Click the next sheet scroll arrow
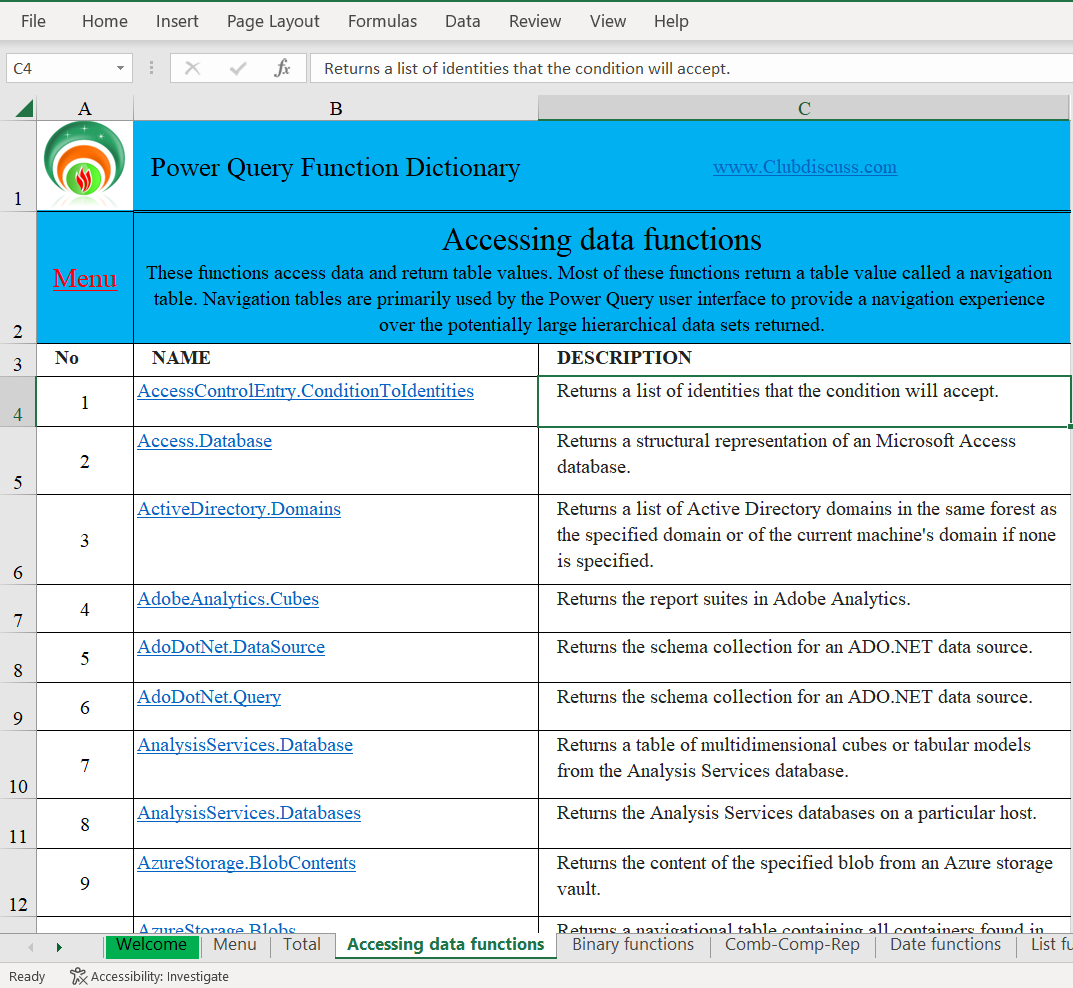This screenshot has width=1073, height=988. click(59, 947)
